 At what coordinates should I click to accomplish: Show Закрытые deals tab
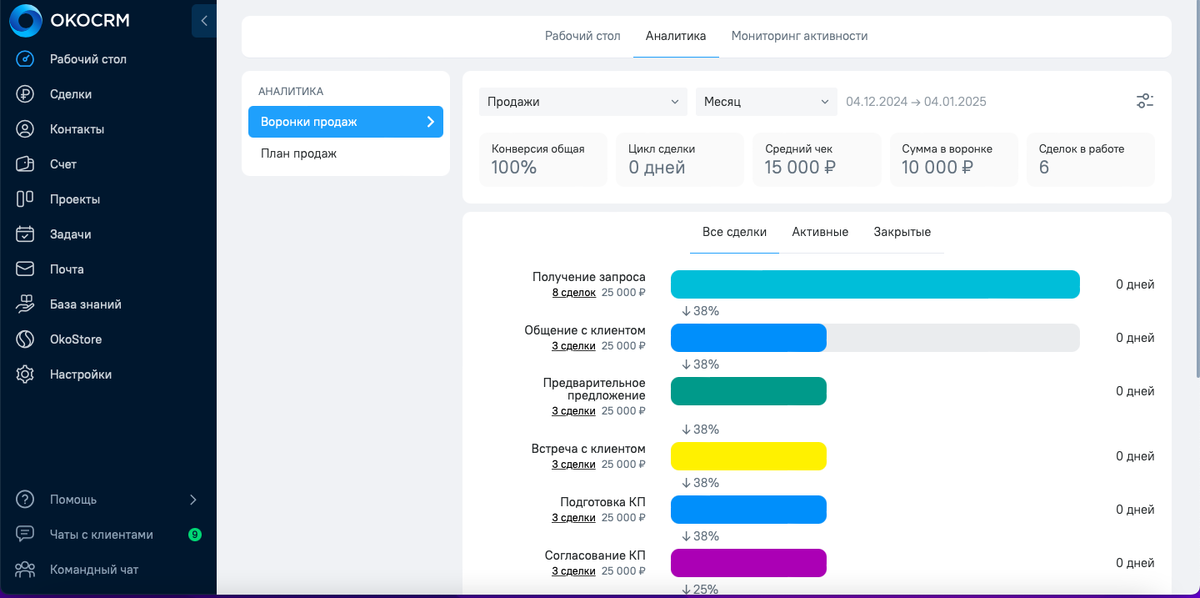coord(902,232)
